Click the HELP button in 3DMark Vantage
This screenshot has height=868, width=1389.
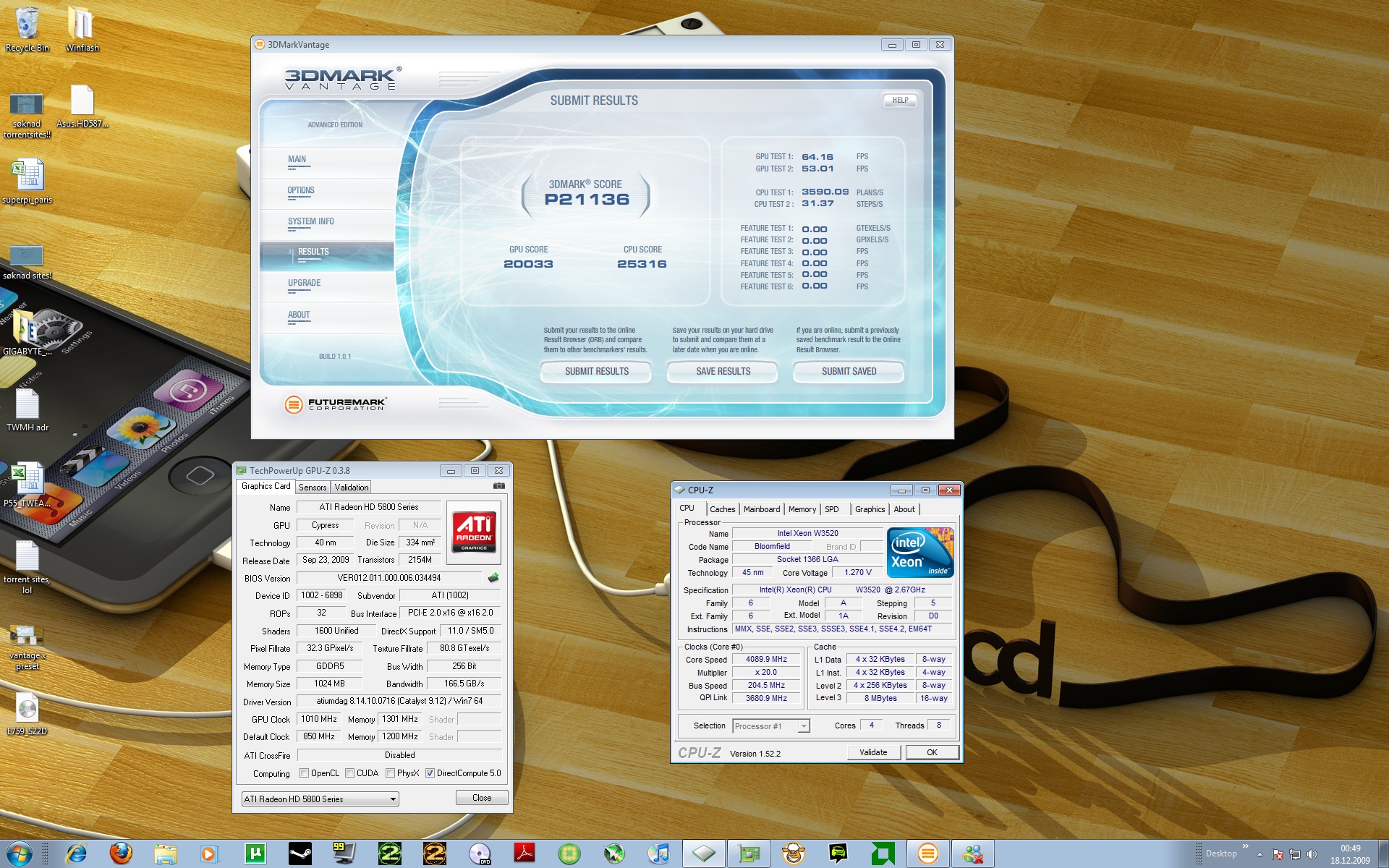900,101
